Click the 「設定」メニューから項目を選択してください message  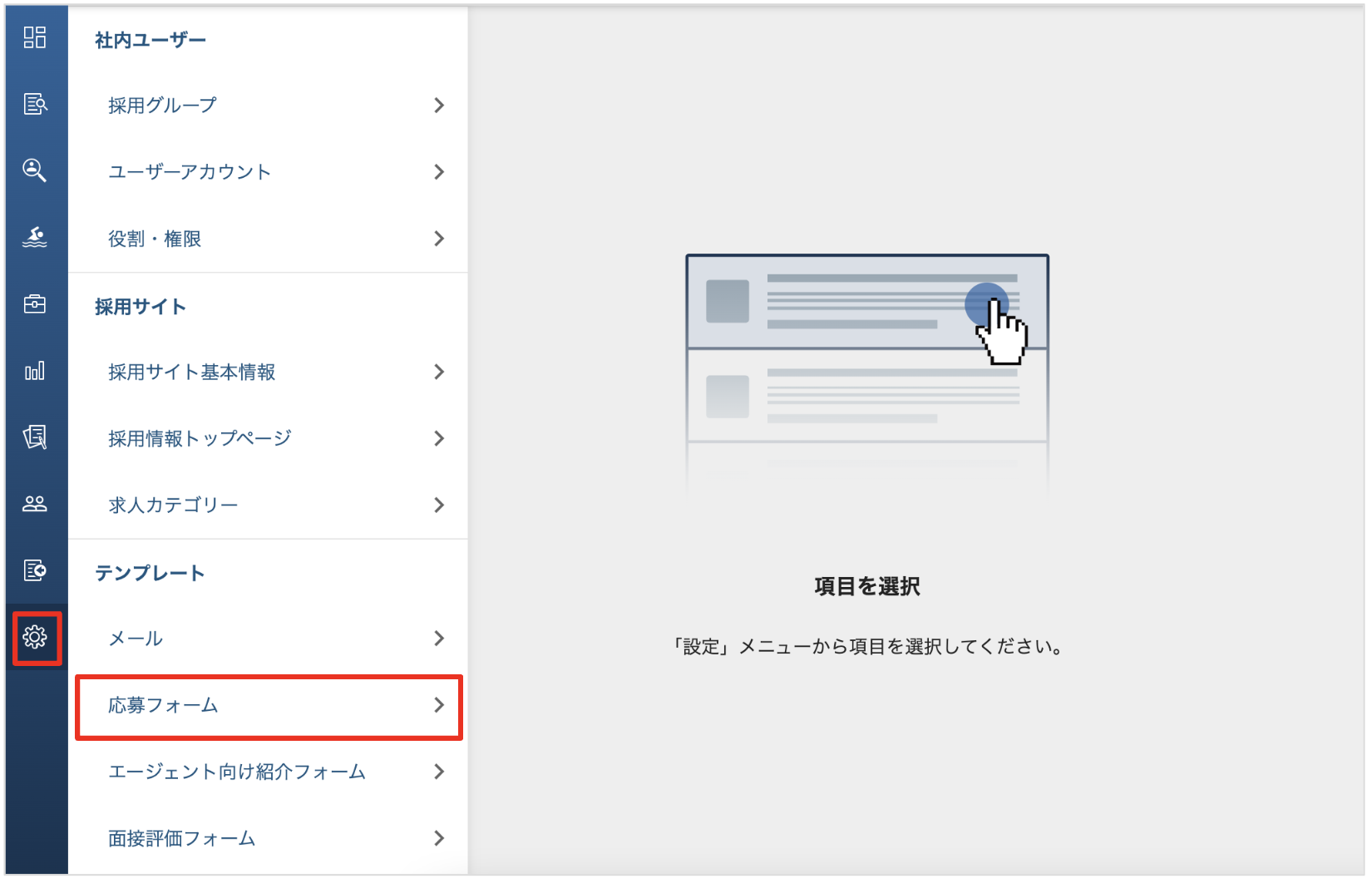[x=867, y=647]
